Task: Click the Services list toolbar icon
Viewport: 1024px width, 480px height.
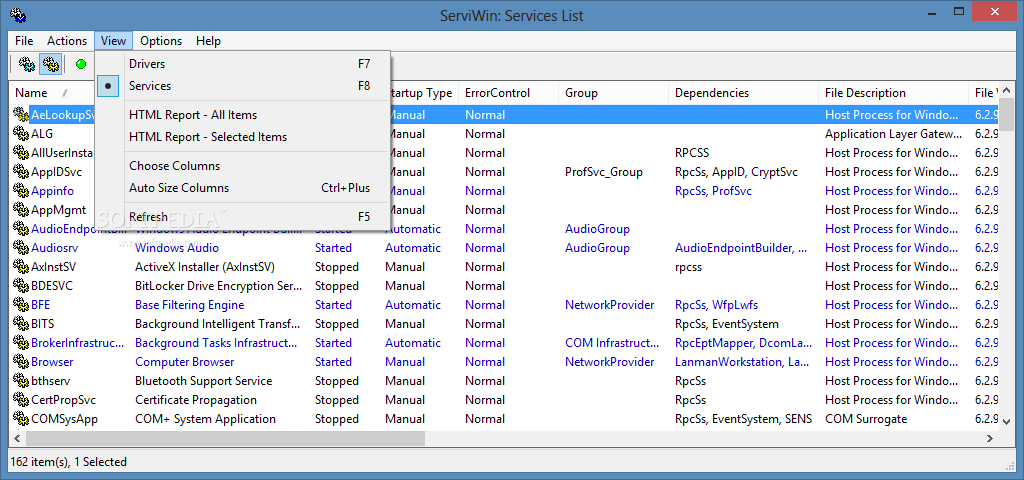Action: pos(50,64)
